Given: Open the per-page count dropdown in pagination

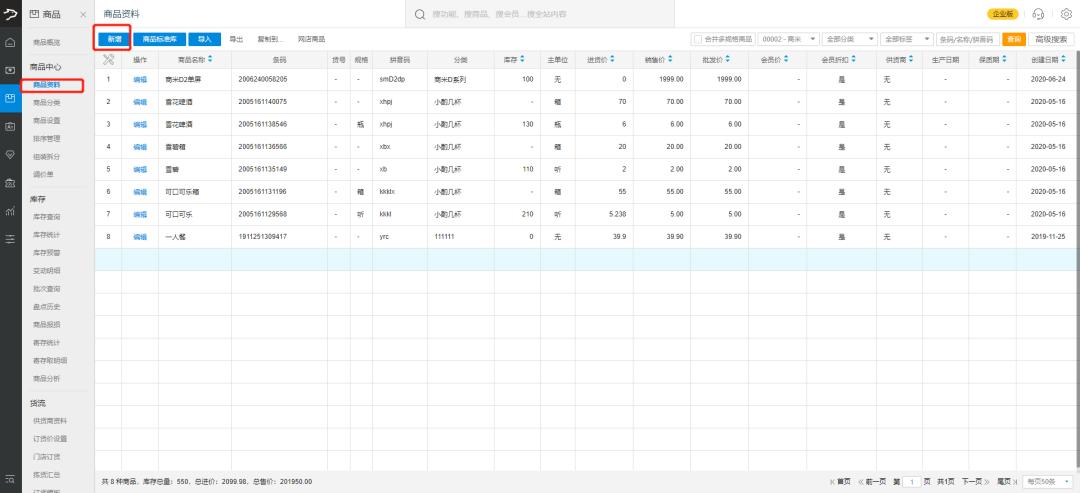Looking at the screenshot, I should coord(1048,481).
